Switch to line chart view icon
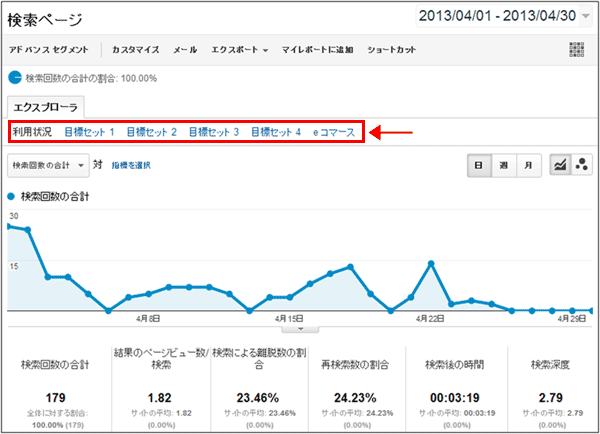The height and width of the screenshot is (434, 600). (x=560, y=165)
